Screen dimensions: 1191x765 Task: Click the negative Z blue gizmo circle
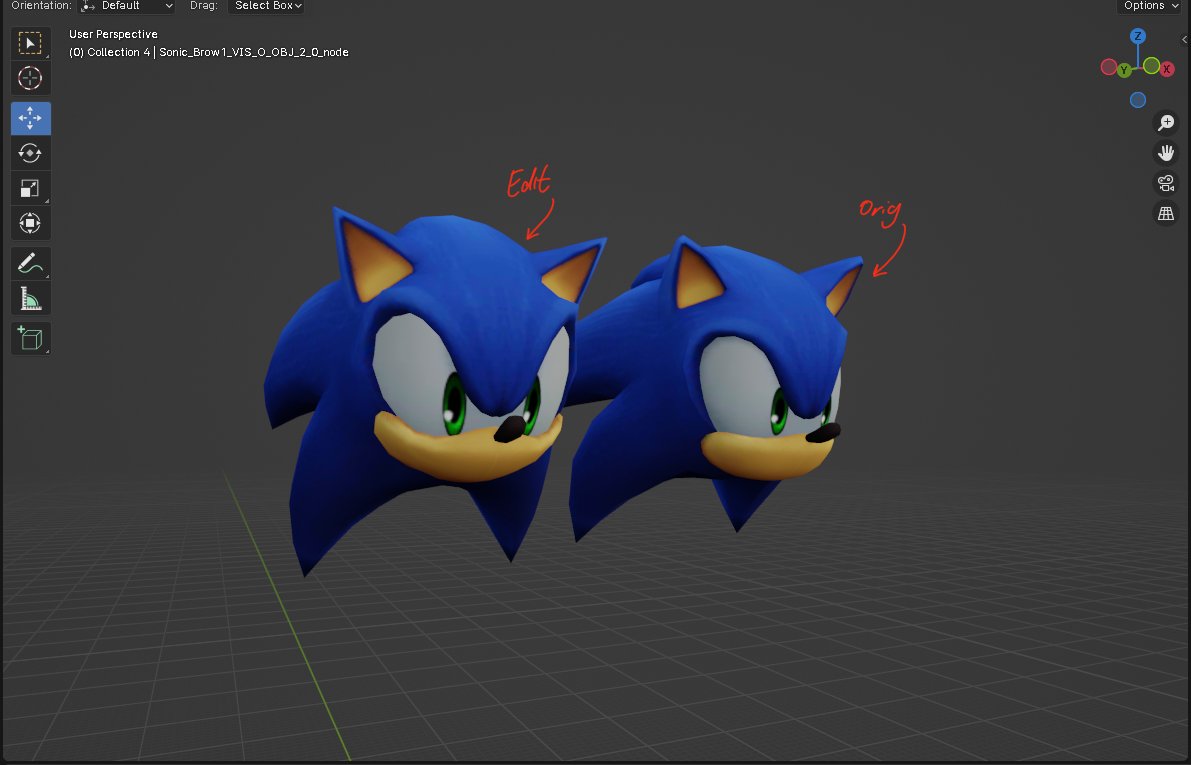(x=1138, y=100)
